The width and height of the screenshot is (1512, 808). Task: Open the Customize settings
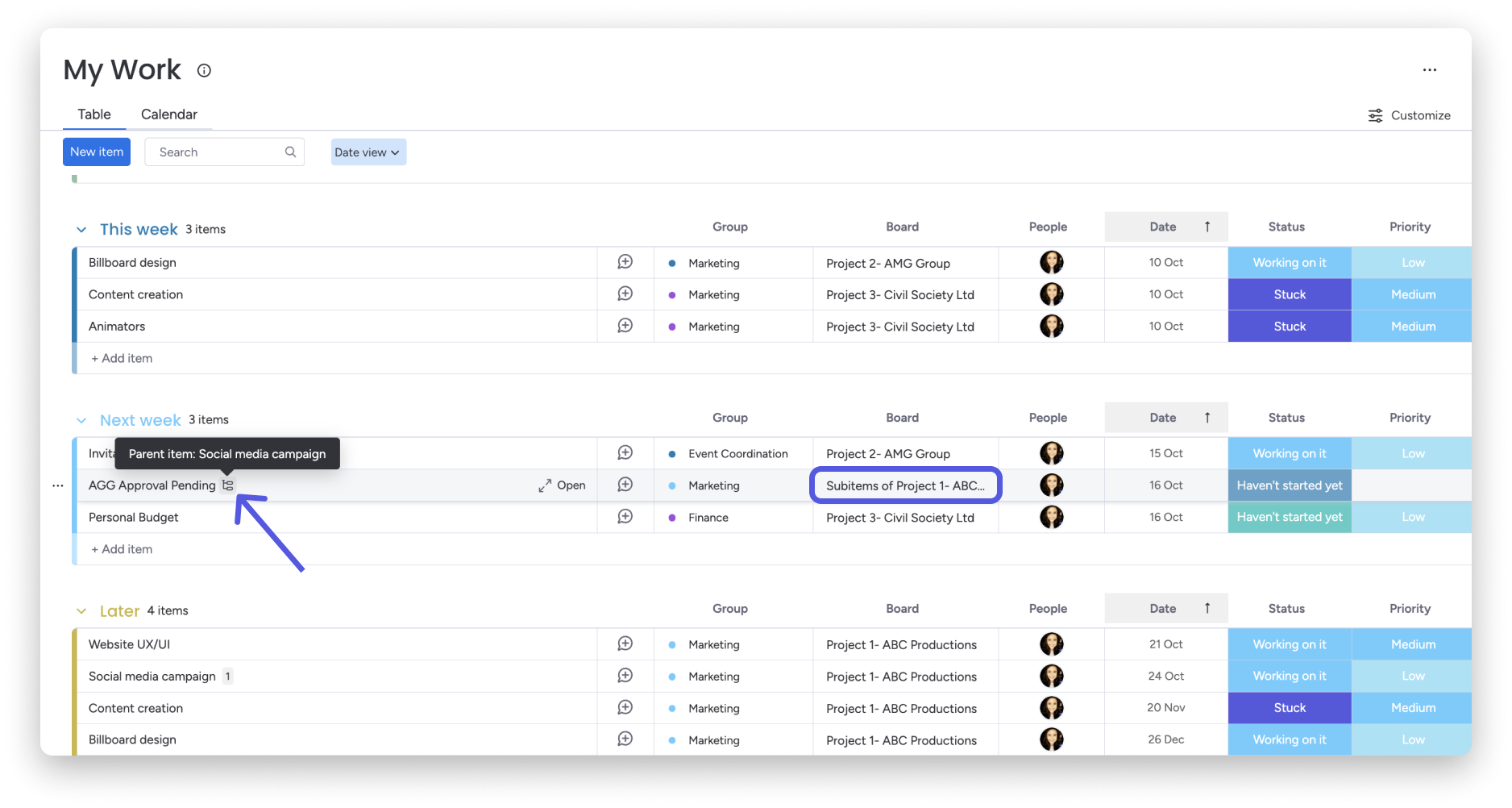tap(1409, 115)
